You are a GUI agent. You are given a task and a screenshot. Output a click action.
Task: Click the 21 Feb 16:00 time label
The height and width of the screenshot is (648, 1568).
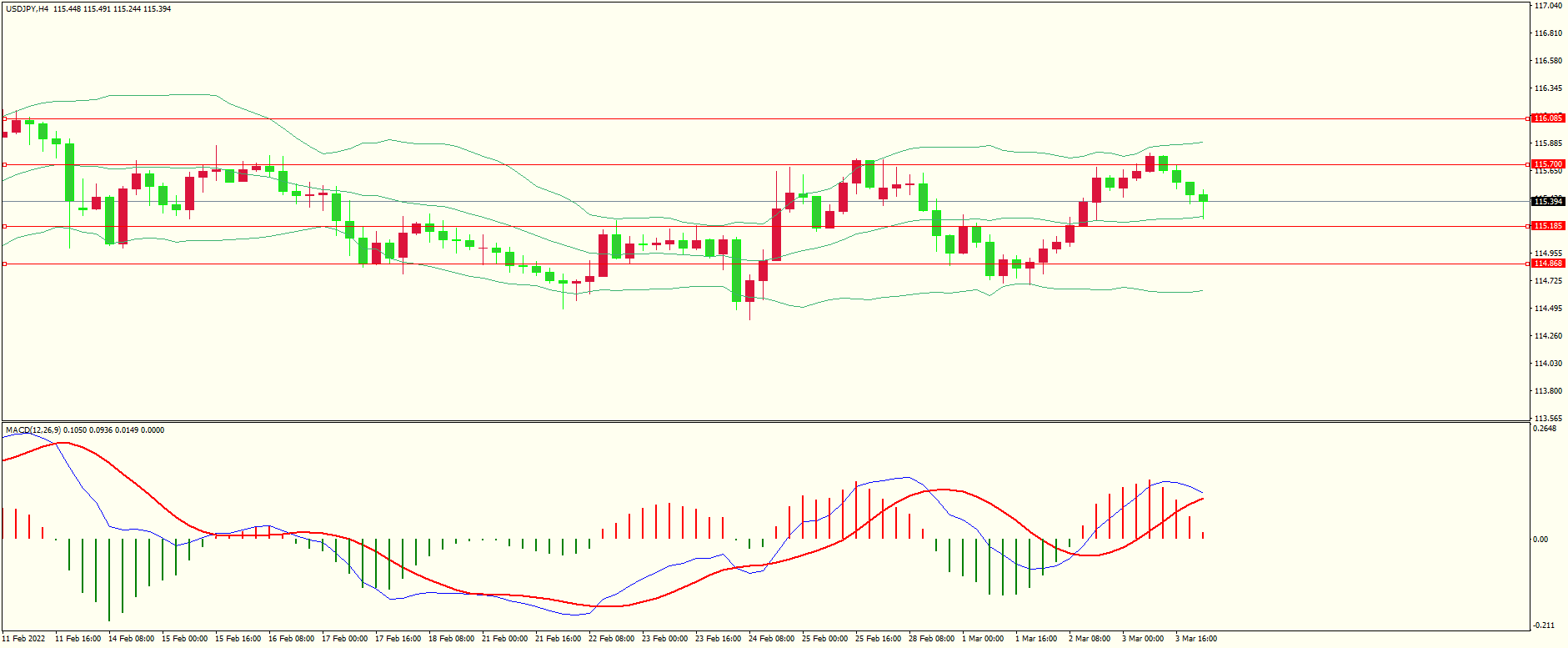[558, 639]
